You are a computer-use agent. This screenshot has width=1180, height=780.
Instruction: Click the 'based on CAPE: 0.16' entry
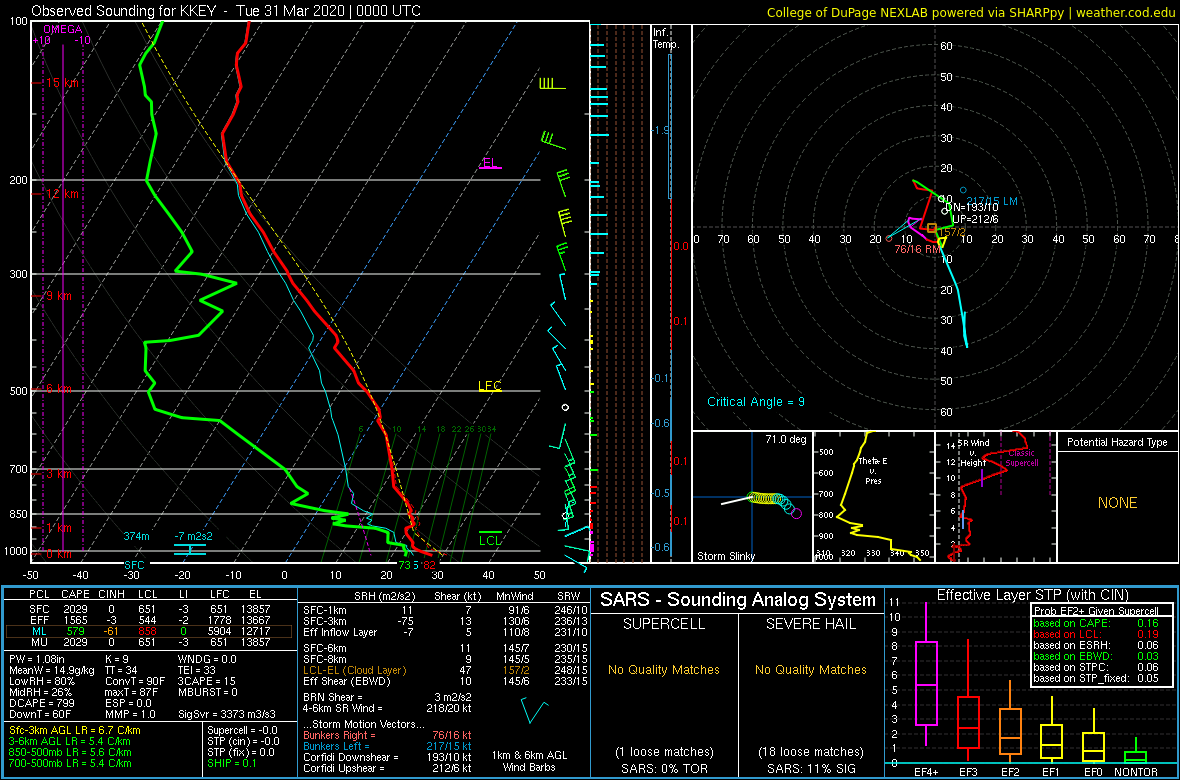[1095, 623]
